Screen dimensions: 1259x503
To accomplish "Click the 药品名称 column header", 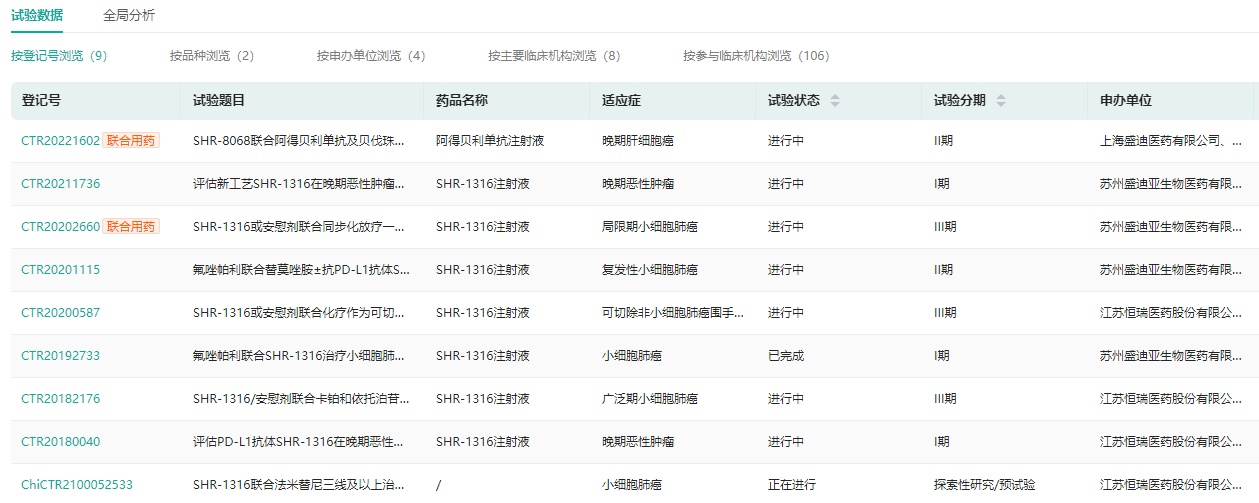I will point(462,101).
